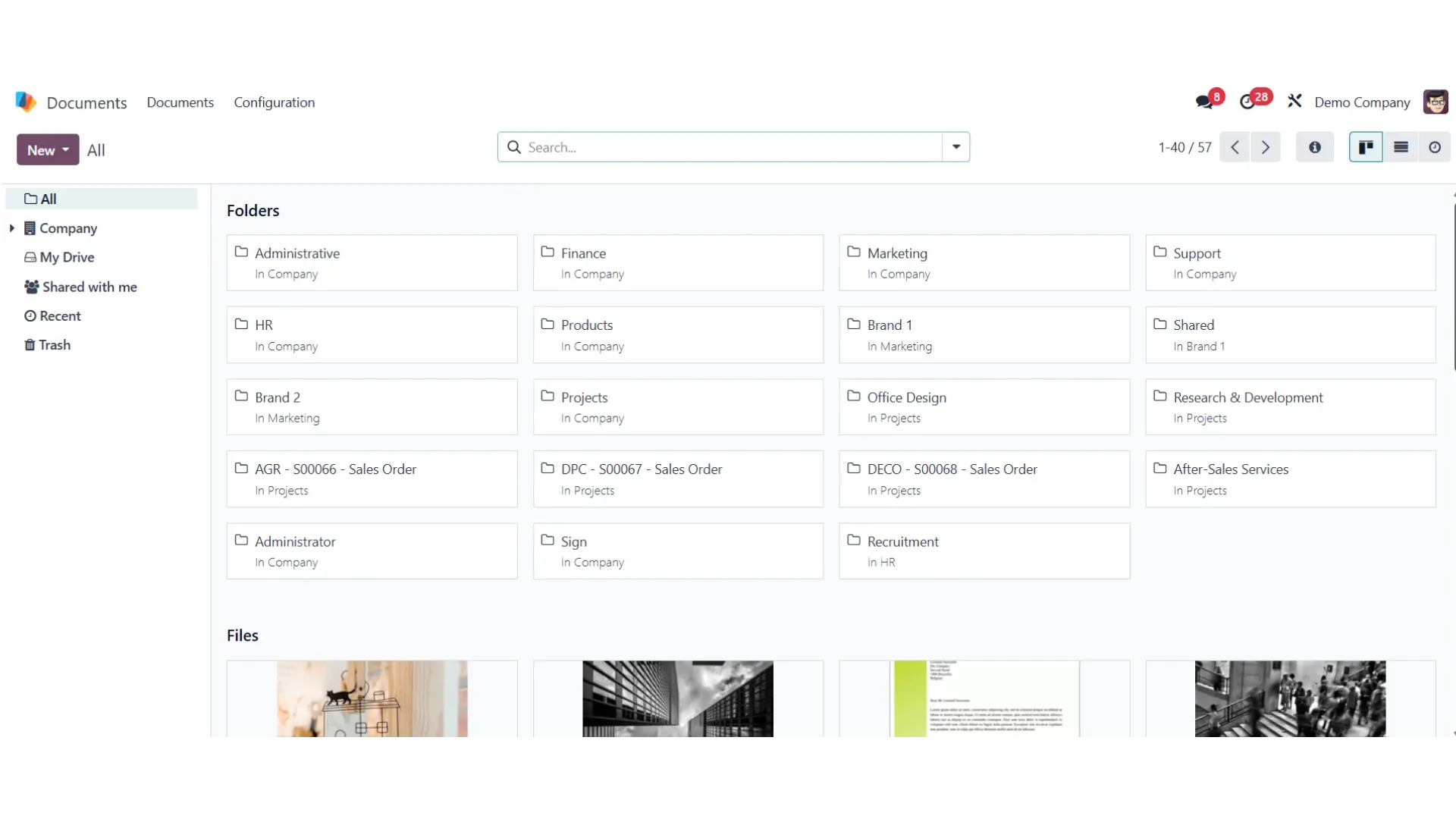Open the Trash section
Viewport: 1456px width, 819px height.
click(47, 345)
